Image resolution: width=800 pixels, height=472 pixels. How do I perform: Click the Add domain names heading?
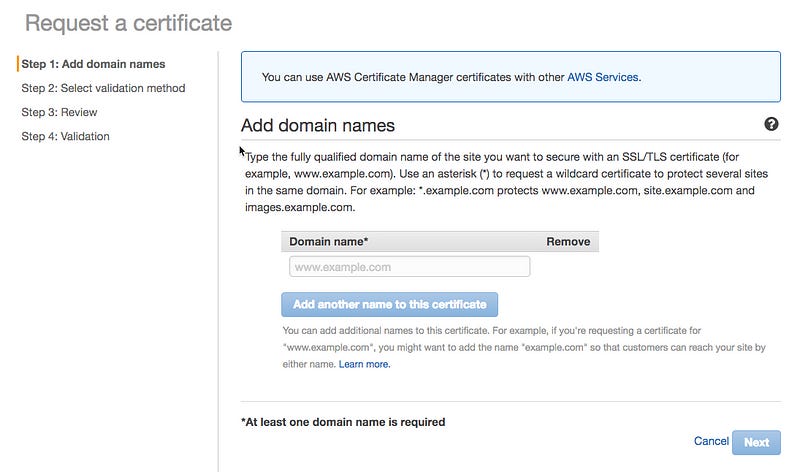[x=318, y=126]
